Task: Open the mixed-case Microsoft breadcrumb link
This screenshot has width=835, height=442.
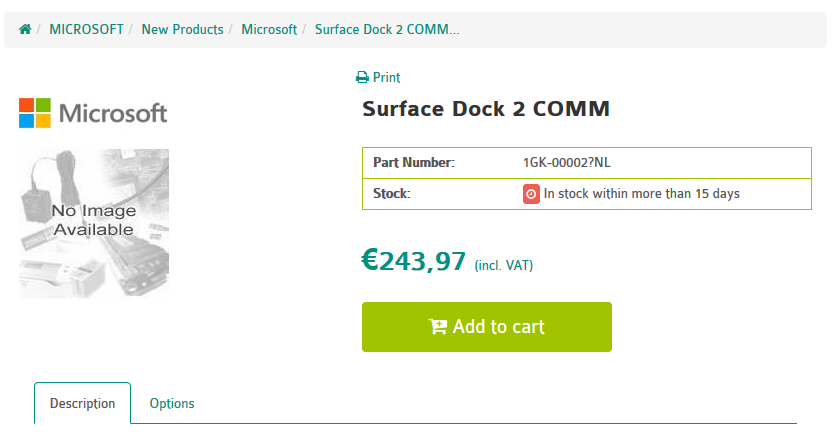Action: [x=269, y=30]
